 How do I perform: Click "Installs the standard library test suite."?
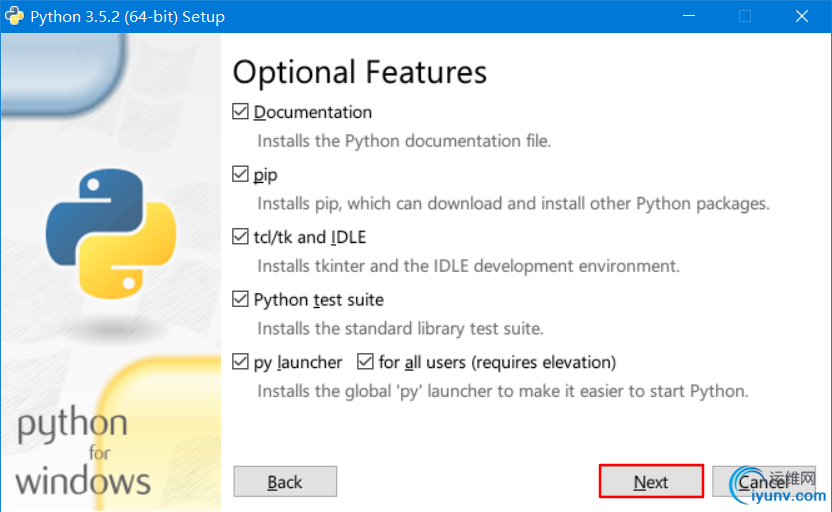401,329
